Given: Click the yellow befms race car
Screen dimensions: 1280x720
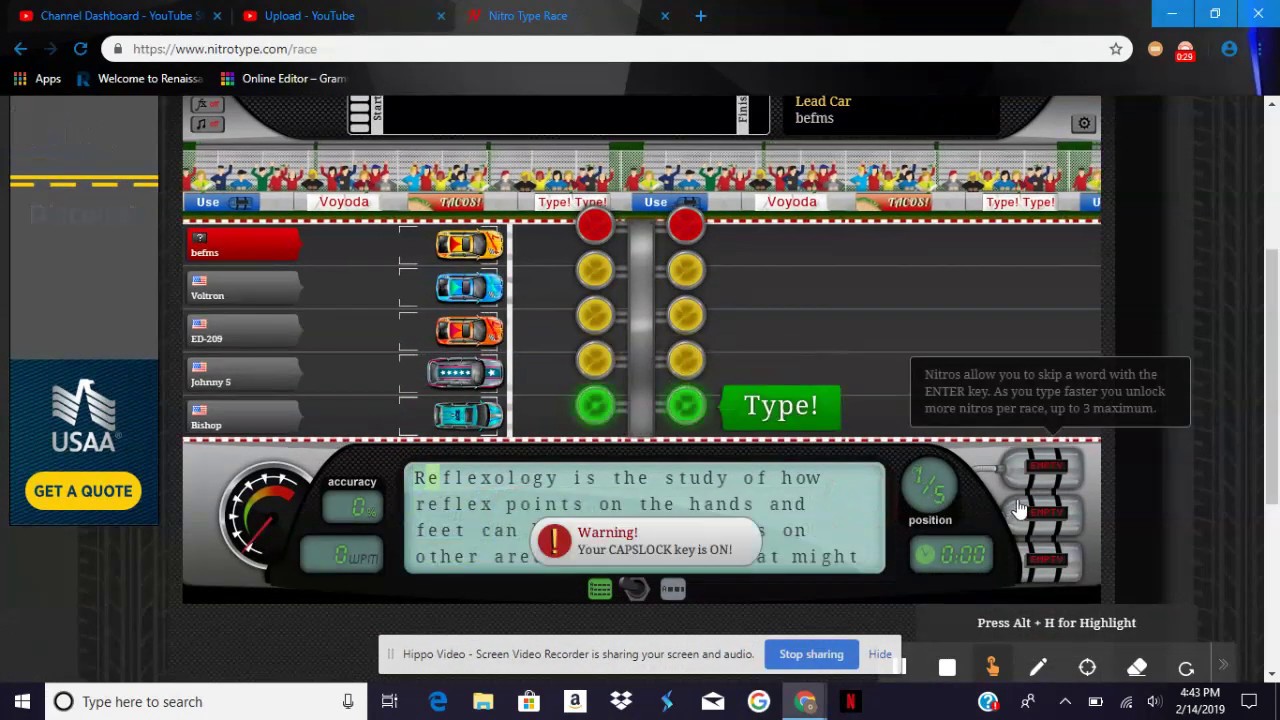Looking at the screenshot, I should tap(469, 245).
